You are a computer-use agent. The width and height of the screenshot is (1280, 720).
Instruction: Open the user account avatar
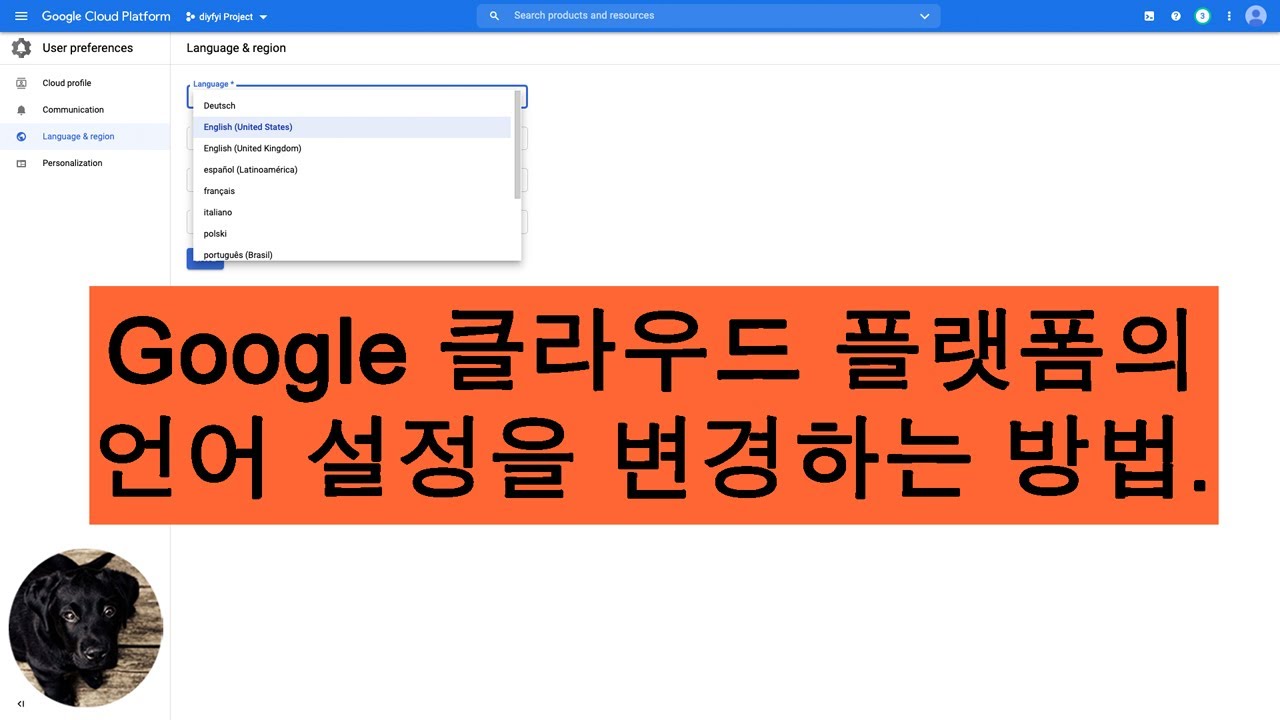[1256, 16]
